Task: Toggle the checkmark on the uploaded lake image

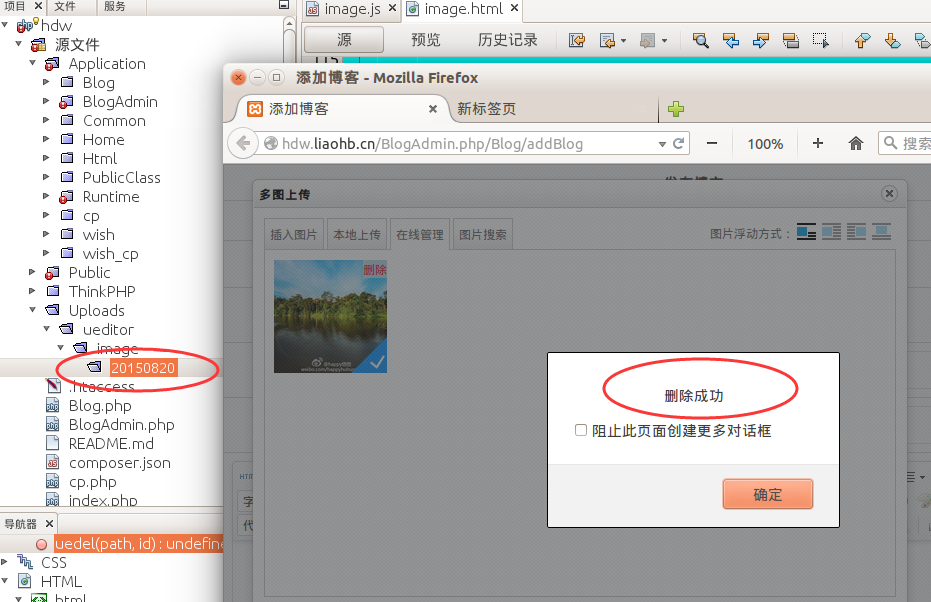Action: (x=377, y=366)
